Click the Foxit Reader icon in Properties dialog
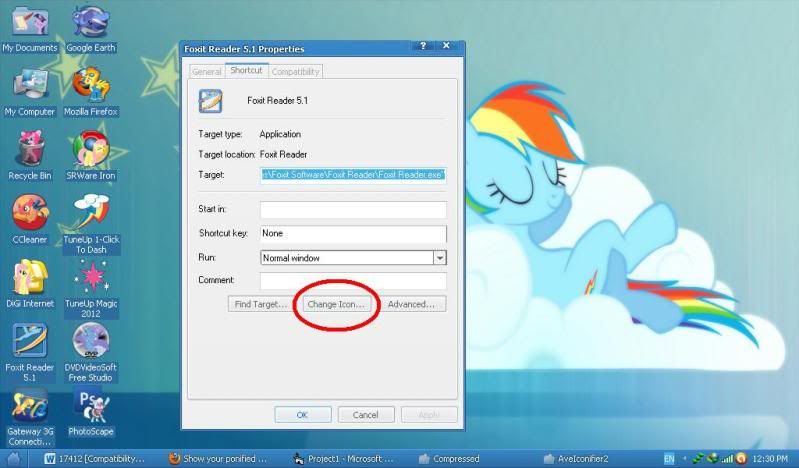Image resolution: width=799 pixels, height=468 pixels. tap(210, 101)
